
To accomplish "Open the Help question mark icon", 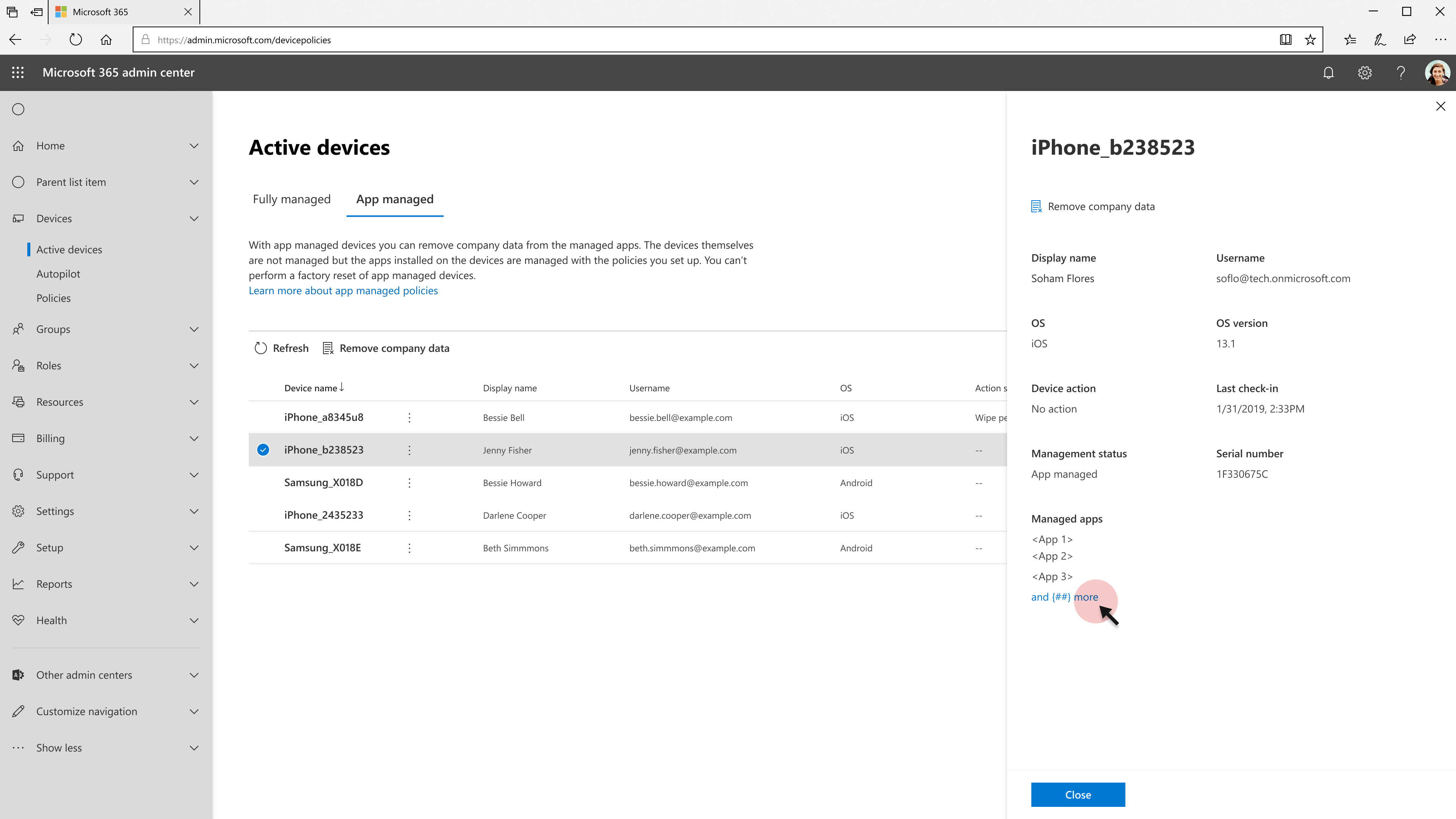I will coord(1401,72).
